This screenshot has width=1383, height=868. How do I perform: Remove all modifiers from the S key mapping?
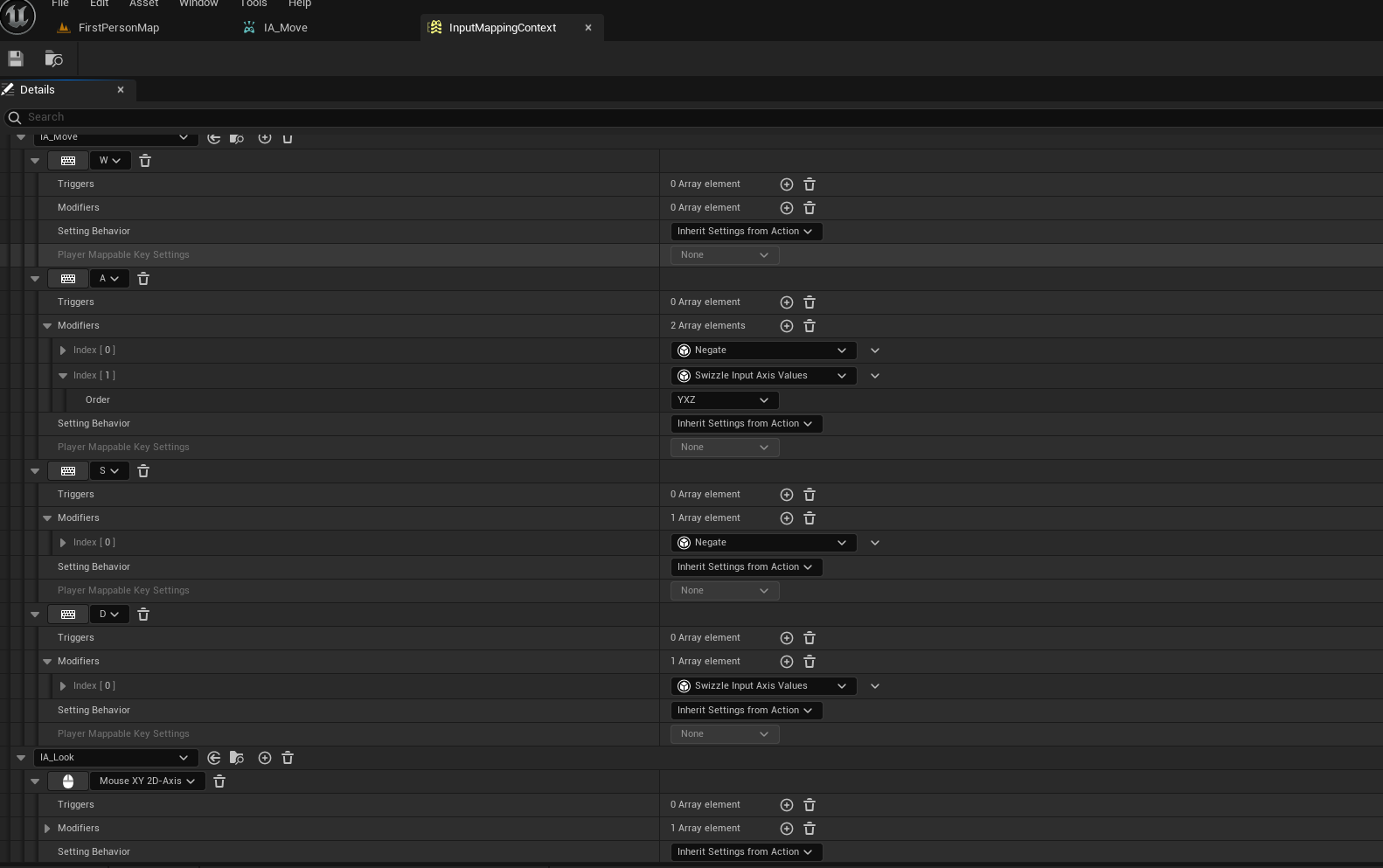[x=810, y=518]
